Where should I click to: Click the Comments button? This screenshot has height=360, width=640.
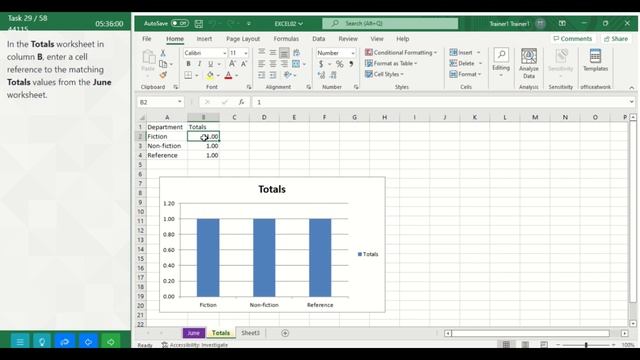point(572,38)
